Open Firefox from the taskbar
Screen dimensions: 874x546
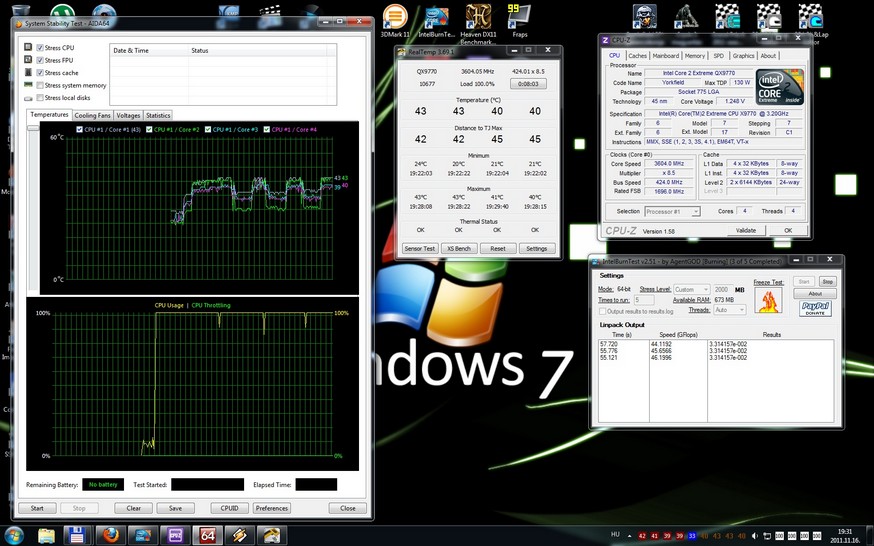click(x=111, y=535)
